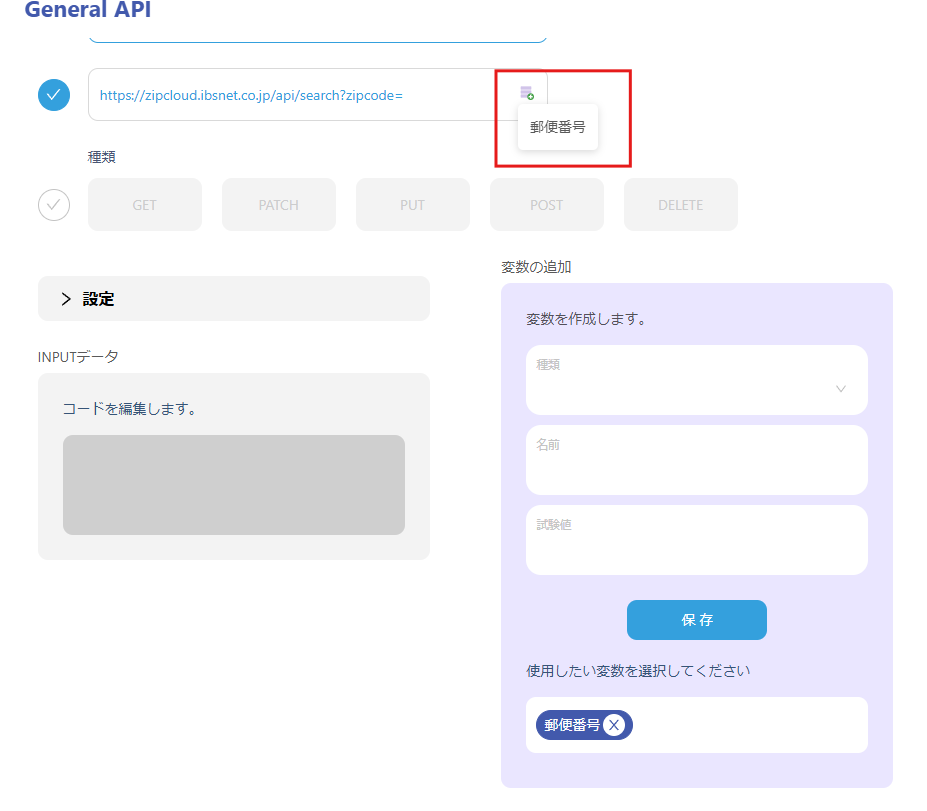Click the 変数を作成します。 text
The height and width of the screenshot is (811, 927).
tap(586, 319)
